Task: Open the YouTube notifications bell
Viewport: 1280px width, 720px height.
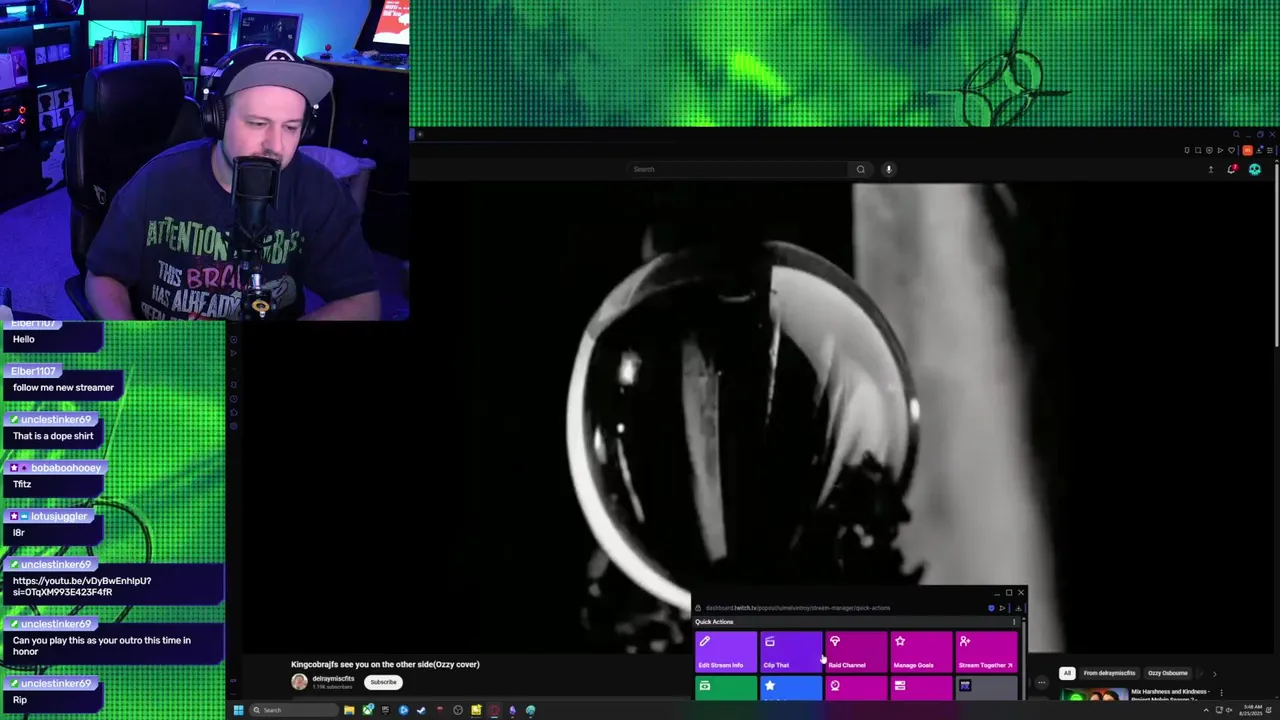Action: [x=1231, y=169]
